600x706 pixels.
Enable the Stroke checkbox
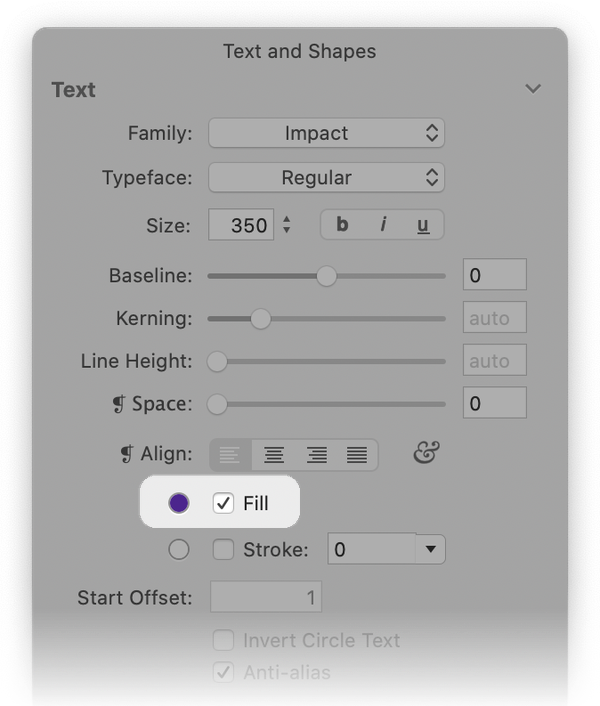223,549
